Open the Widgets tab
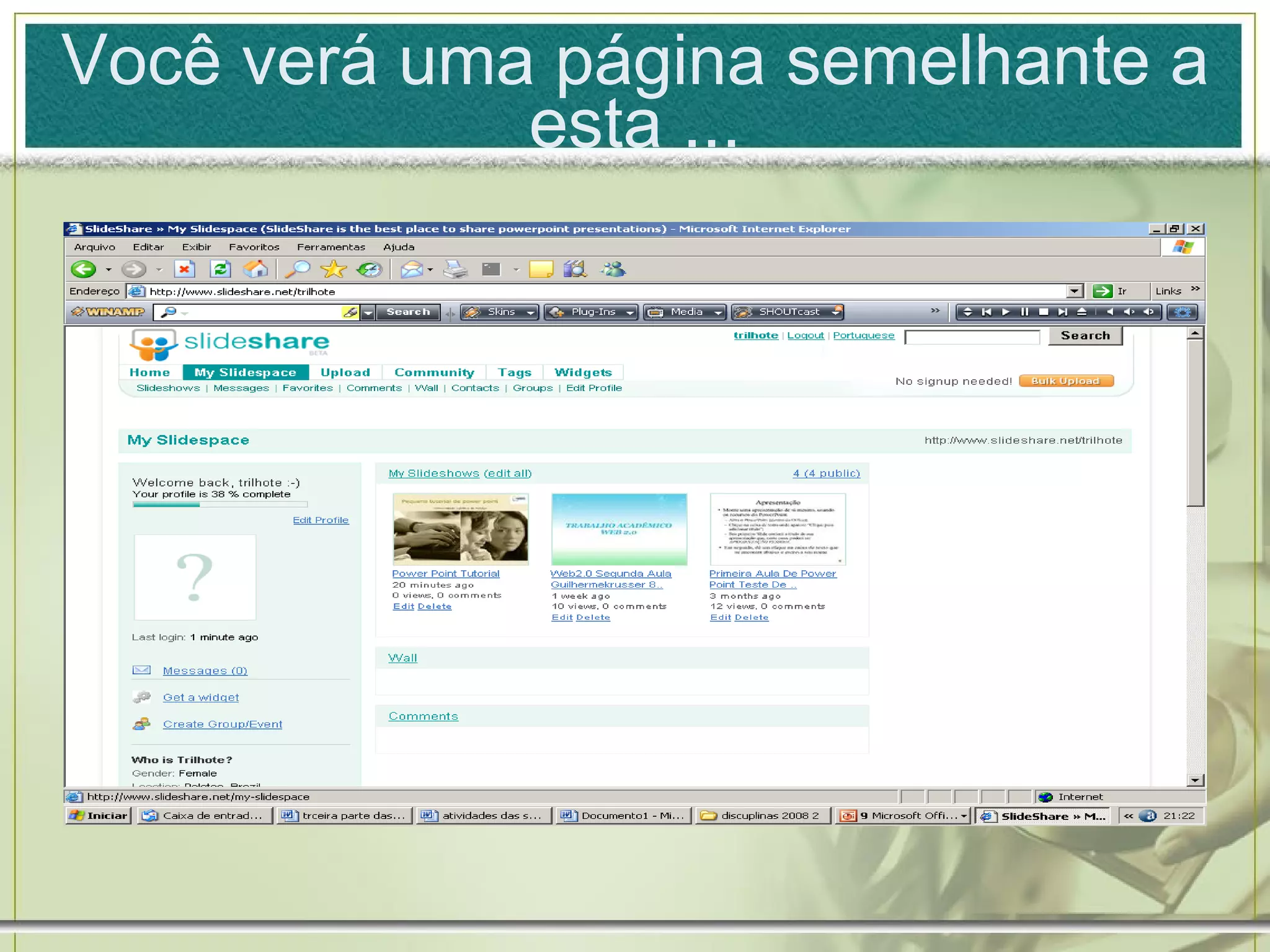This screenshot has height=952, width=1270. coord(583,372)
